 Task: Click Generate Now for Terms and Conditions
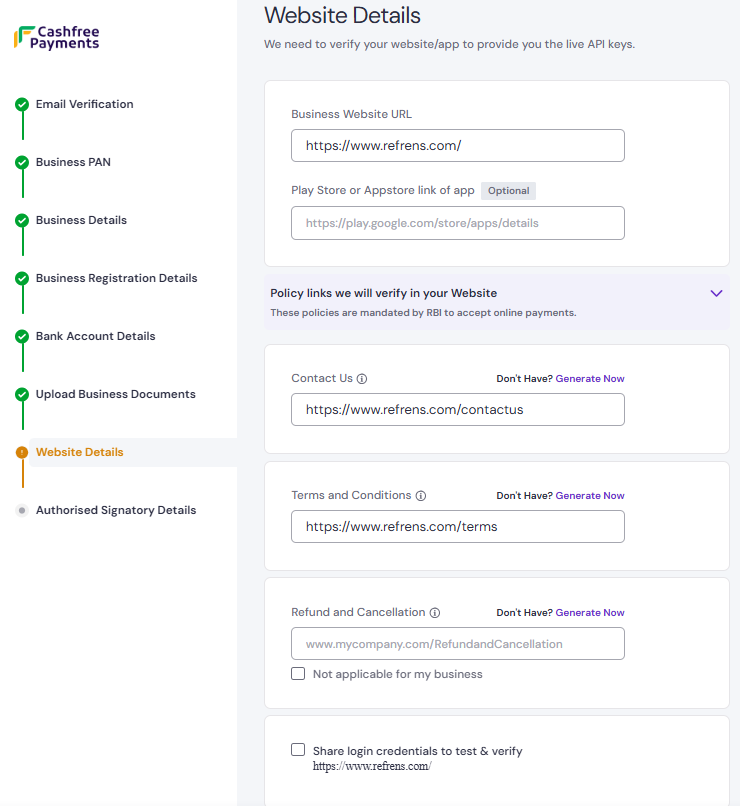pyautogui.click(x=590, y=496)
